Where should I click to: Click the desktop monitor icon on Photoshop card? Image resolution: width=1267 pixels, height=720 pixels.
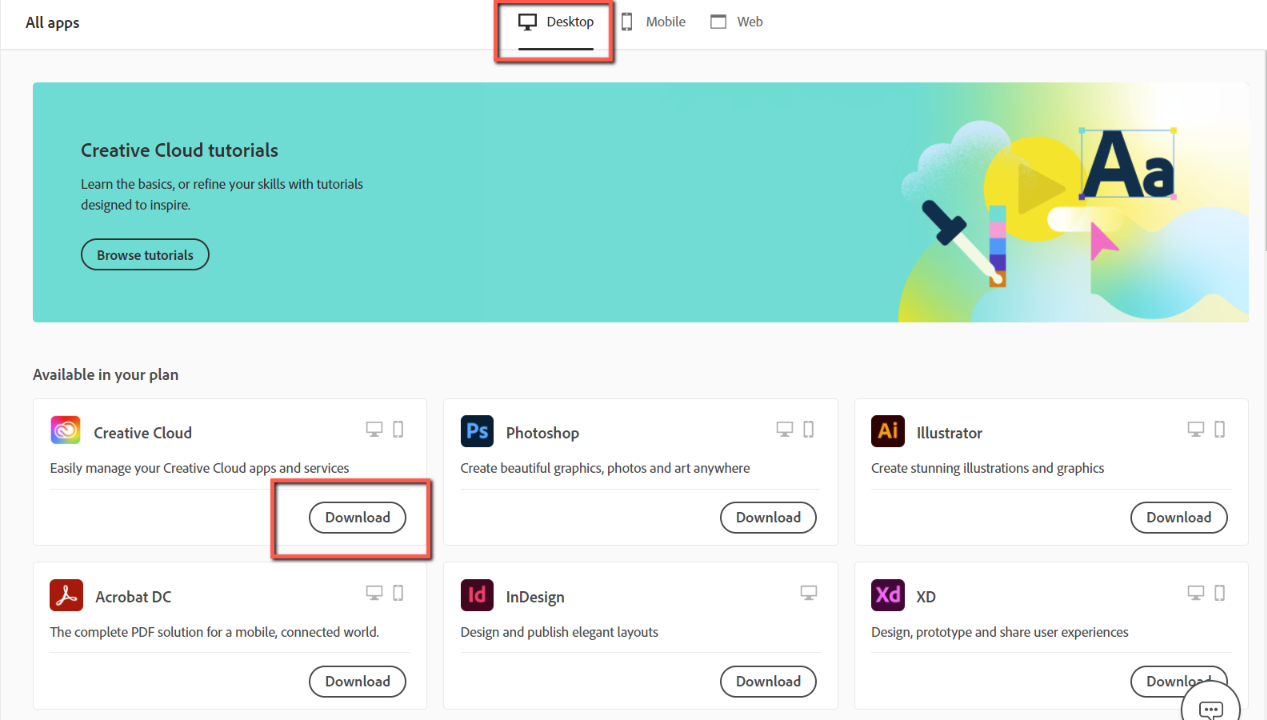point(784,428)
